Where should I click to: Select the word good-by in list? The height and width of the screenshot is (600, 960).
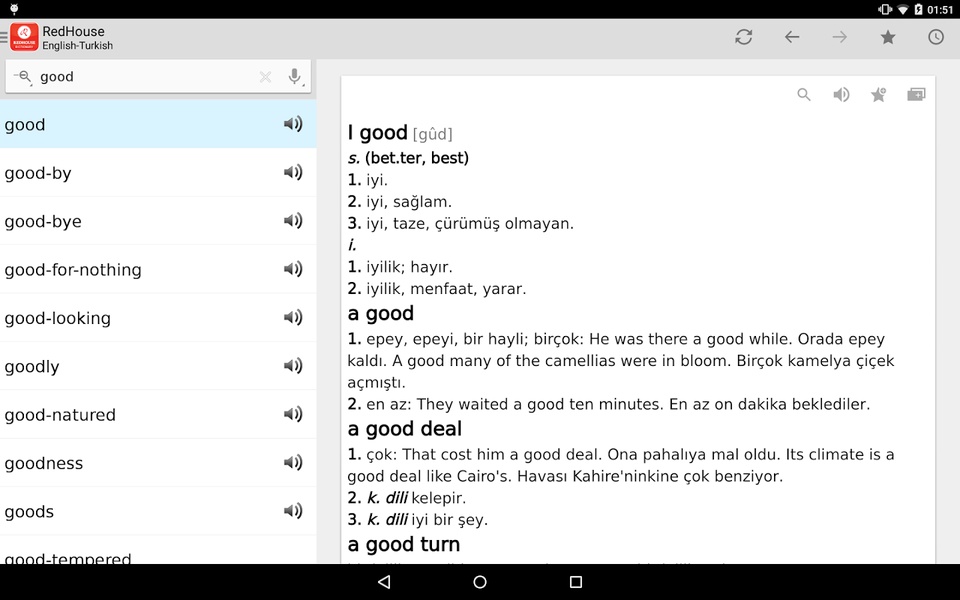tap(158, 173)
